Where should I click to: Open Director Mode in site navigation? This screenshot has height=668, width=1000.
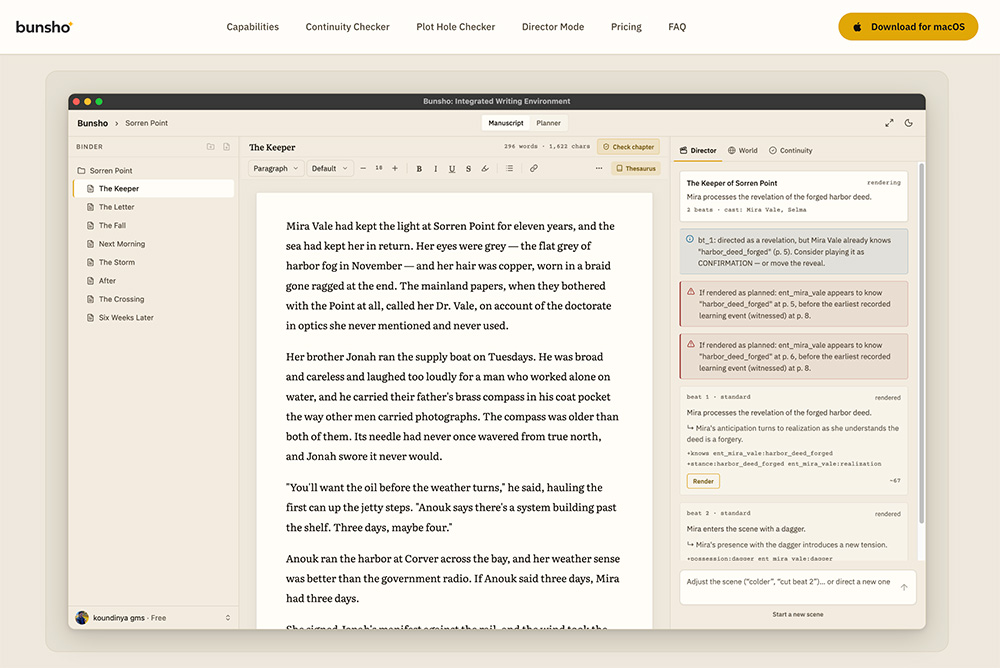(553, 27)
